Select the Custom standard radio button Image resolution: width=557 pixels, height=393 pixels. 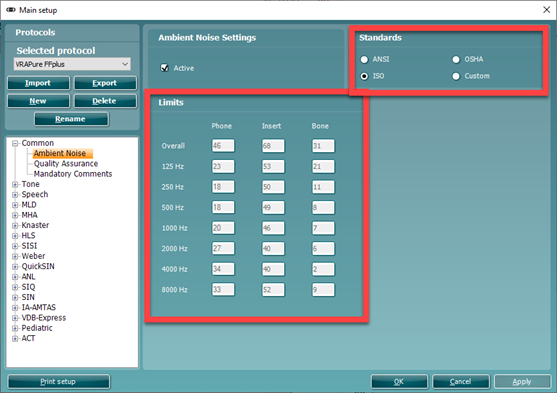point(456,76)
